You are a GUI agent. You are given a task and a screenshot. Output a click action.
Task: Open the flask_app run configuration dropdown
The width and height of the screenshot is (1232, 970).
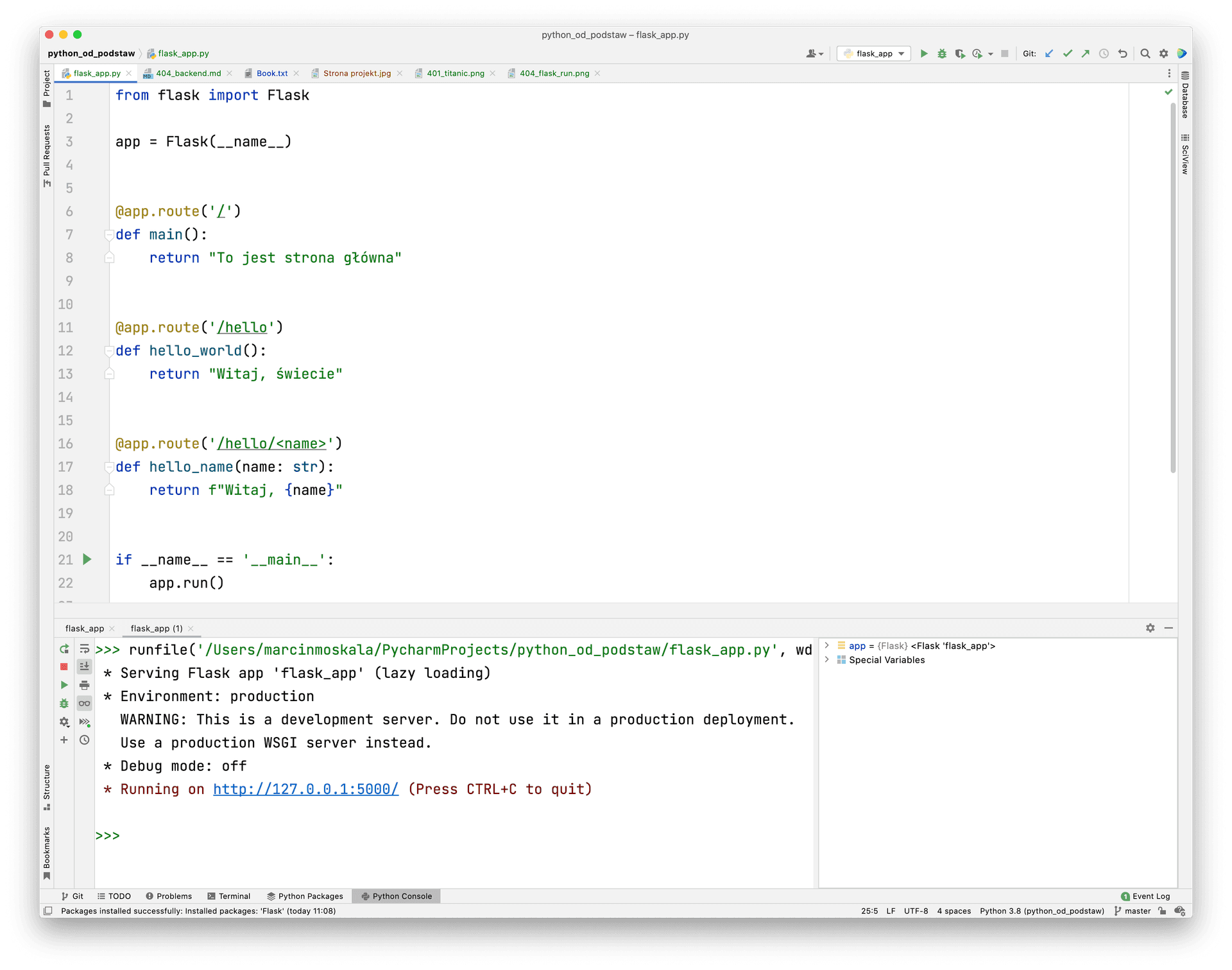[x=875, y=54]
